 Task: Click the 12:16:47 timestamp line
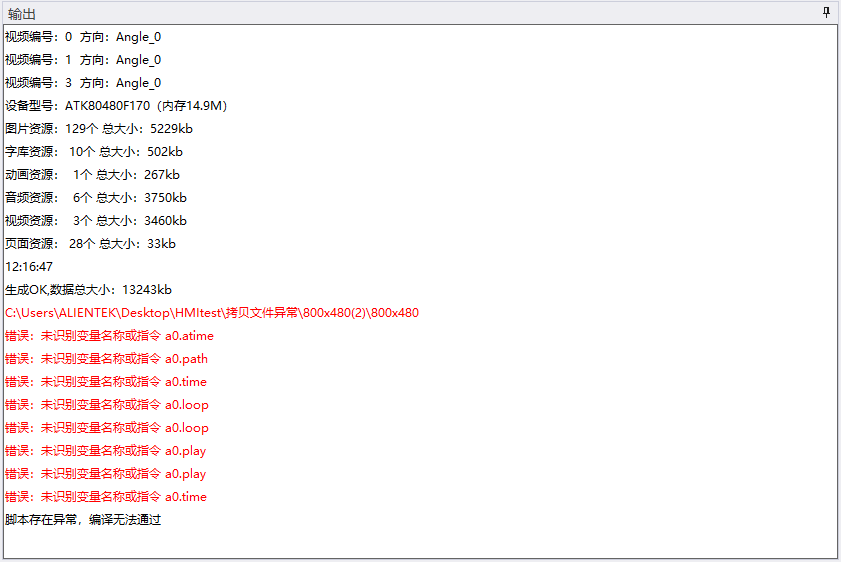(29, 266)
